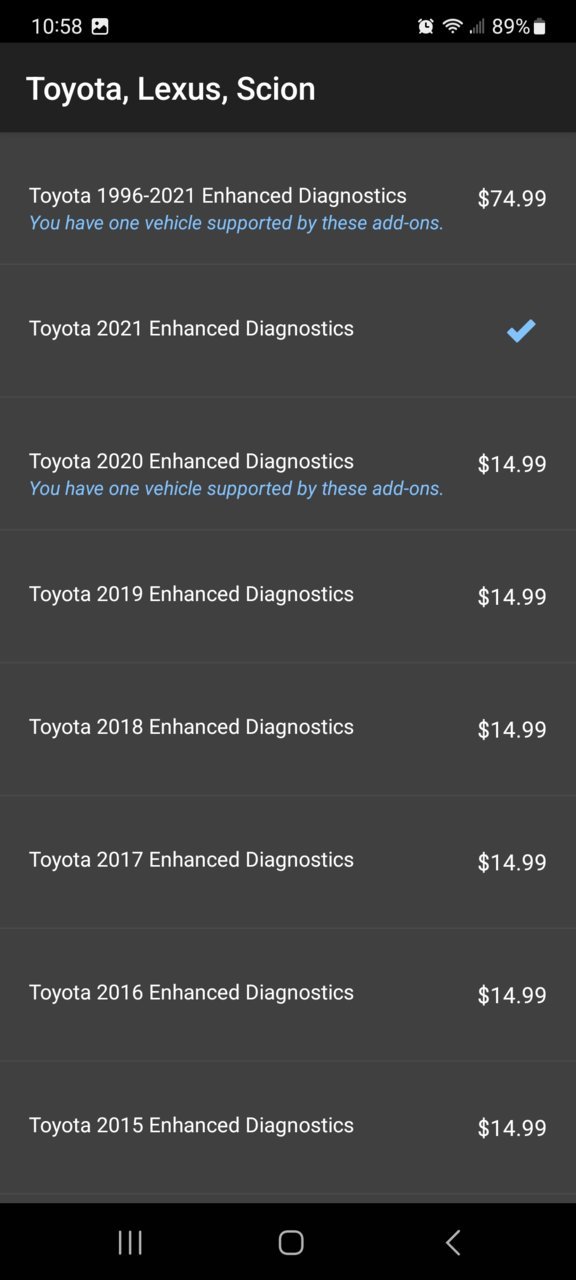Tap the Android home button

(x=291, y=1242)
